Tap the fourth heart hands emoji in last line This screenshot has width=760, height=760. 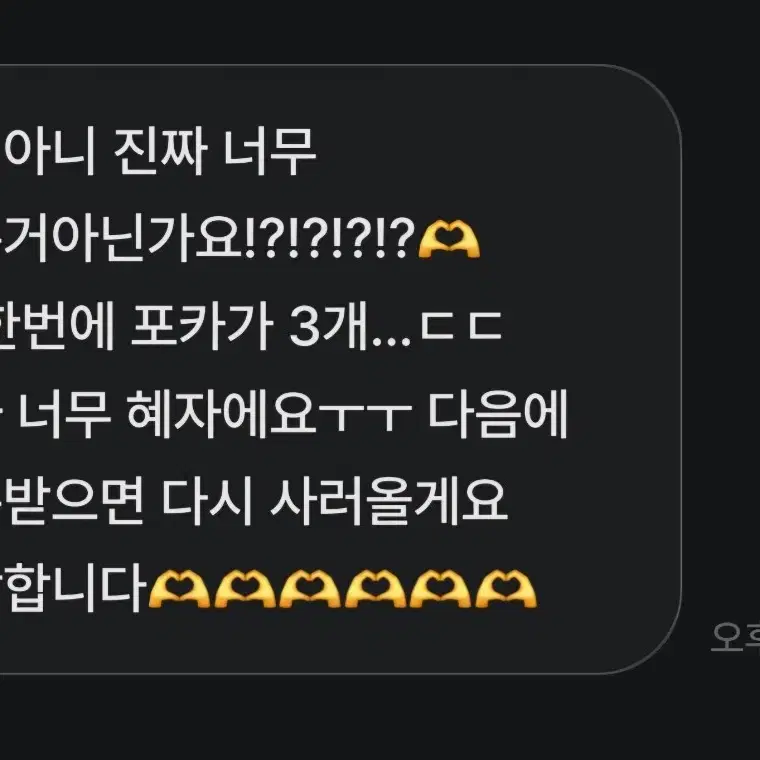(x=375, y=589)
